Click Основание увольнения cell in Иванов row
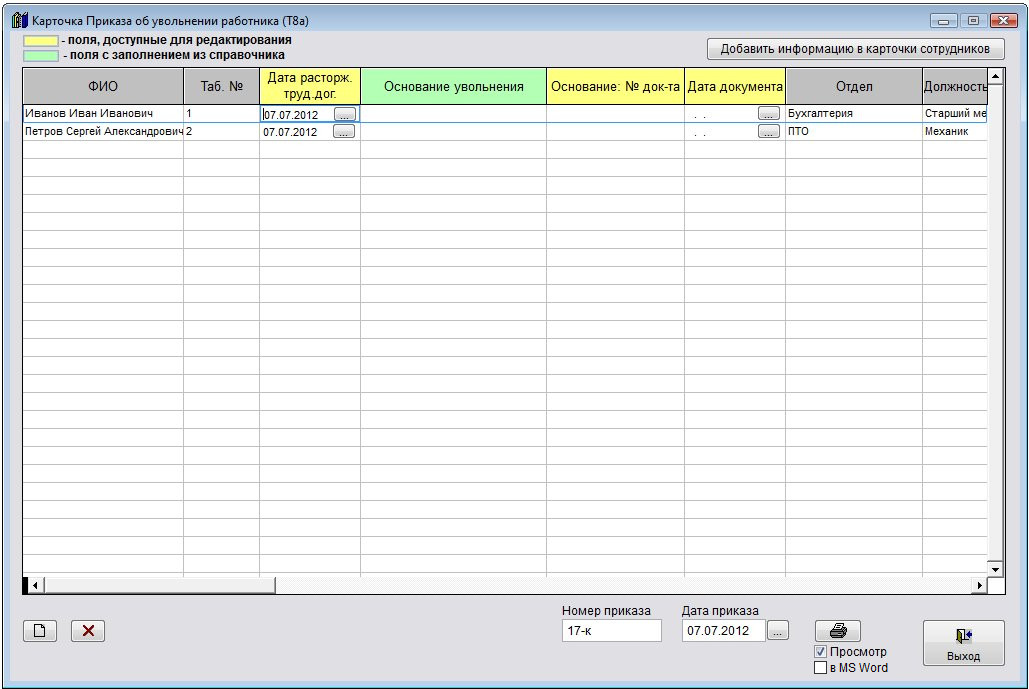 point(453,114)
